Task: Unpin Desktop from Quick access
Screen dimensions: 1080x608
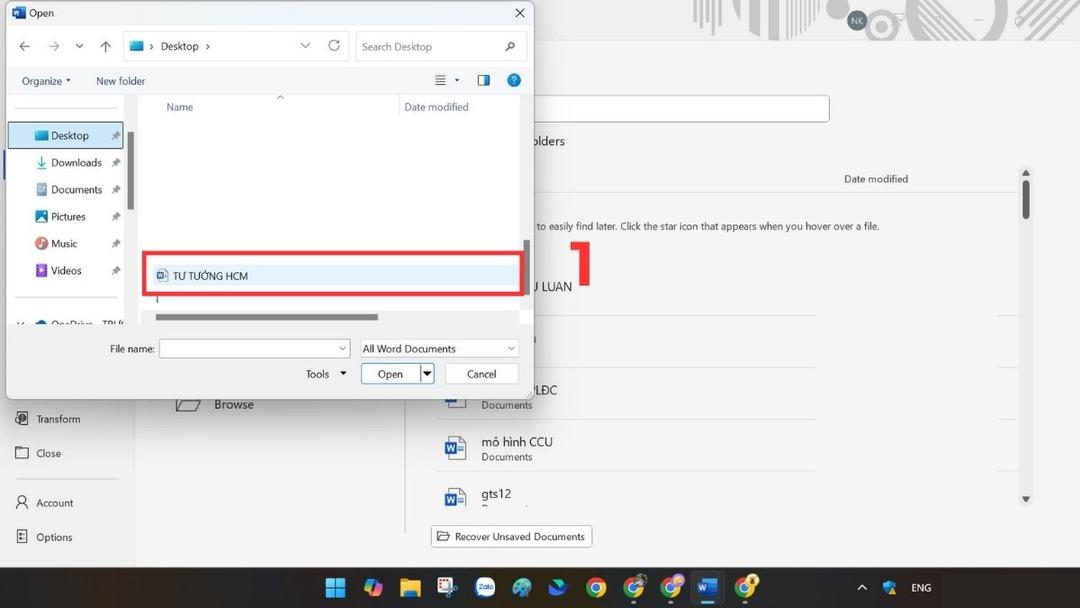Action: coord(115,135)
